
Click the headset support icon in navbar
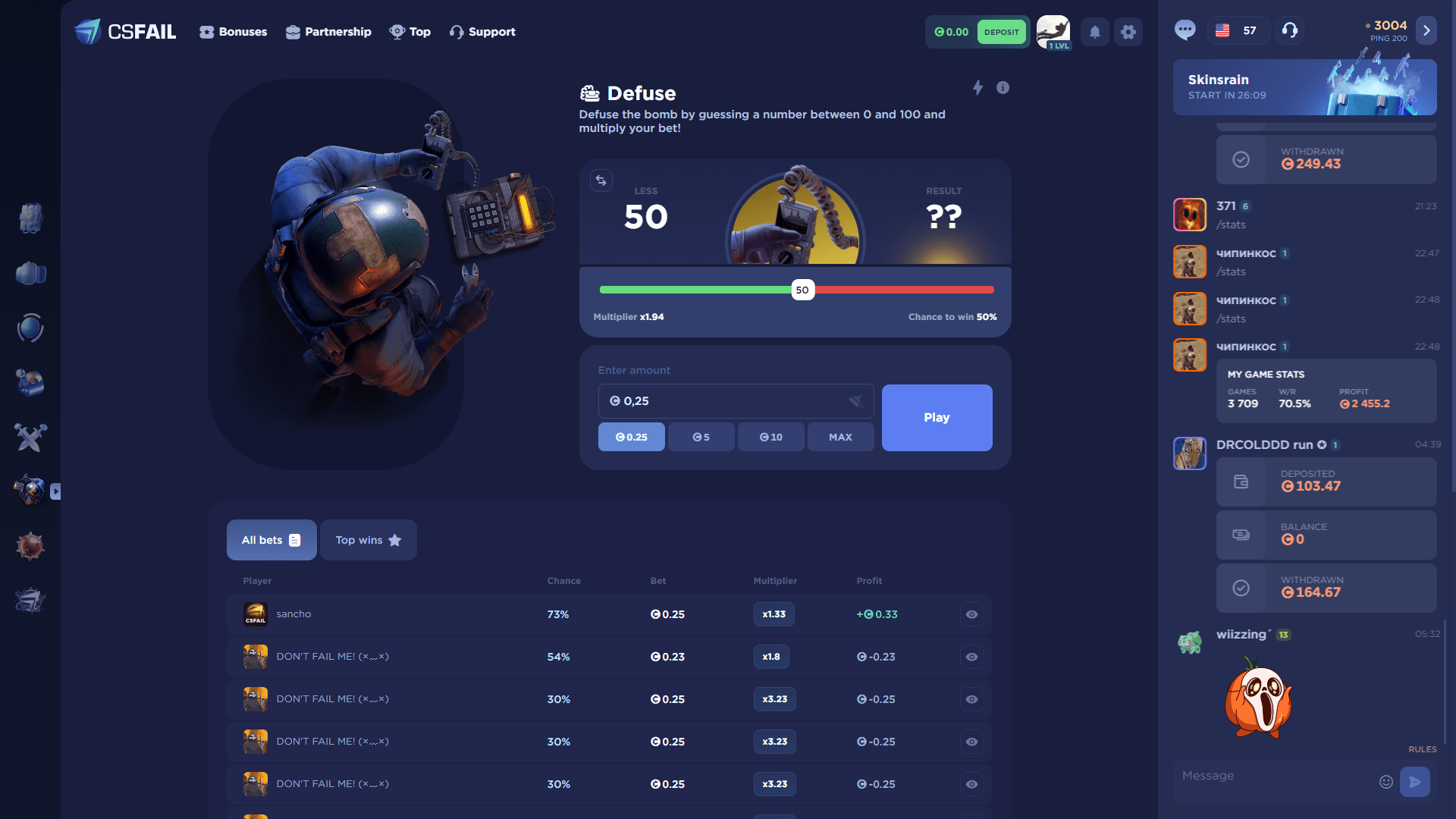[457, 32]
